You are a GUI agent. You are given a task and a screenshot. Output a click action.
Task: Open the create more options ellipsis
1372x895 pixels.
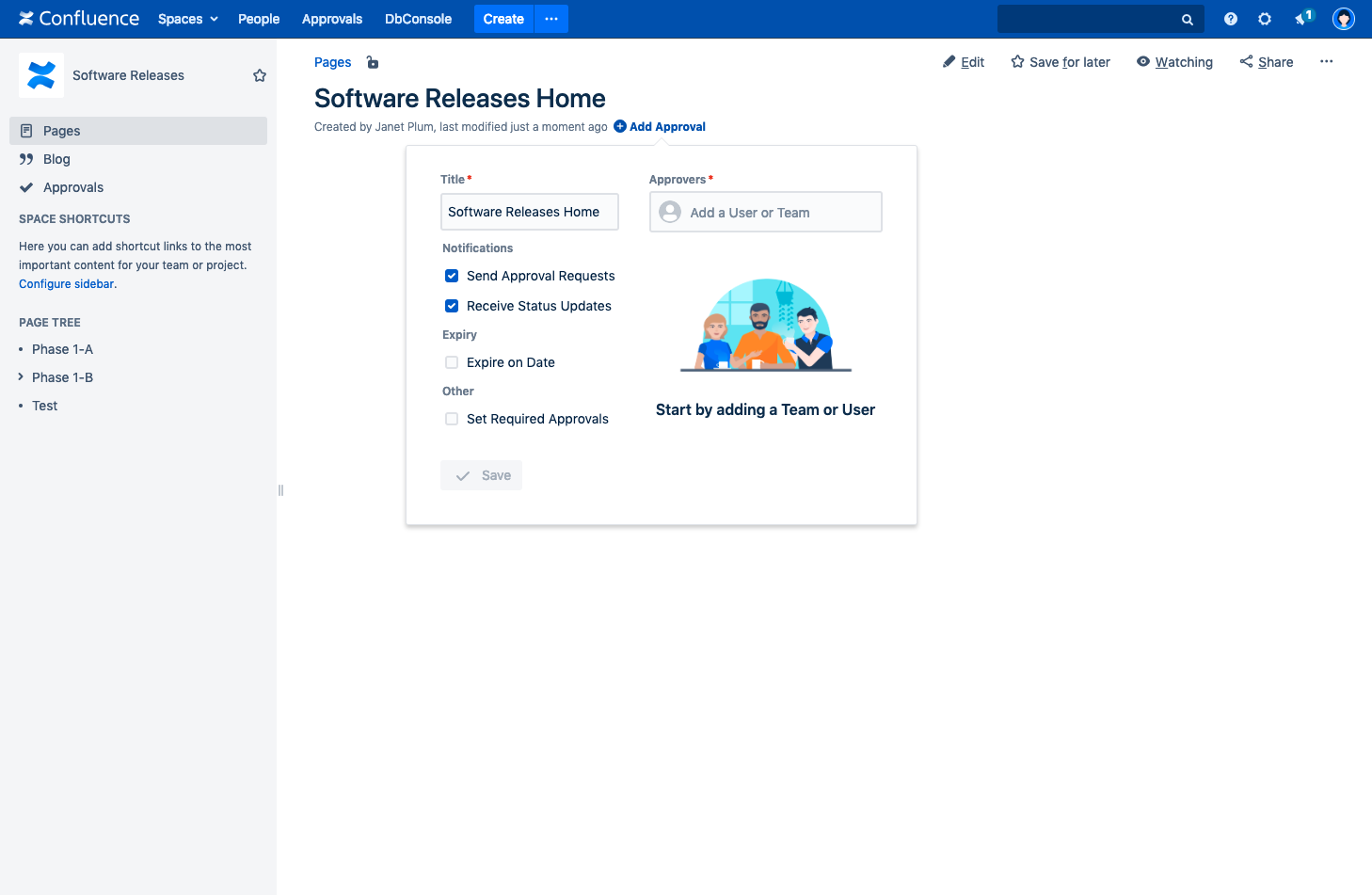click(551, 19)
